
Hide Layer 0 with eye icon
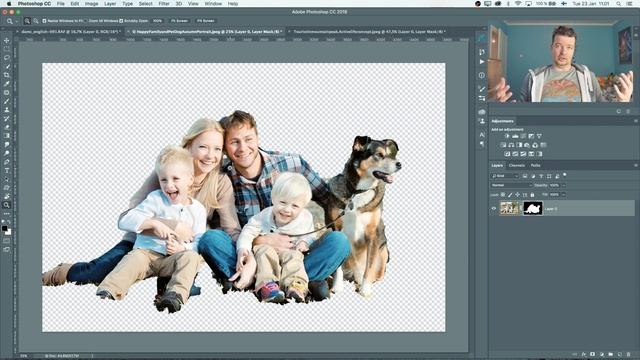point(494,209)
